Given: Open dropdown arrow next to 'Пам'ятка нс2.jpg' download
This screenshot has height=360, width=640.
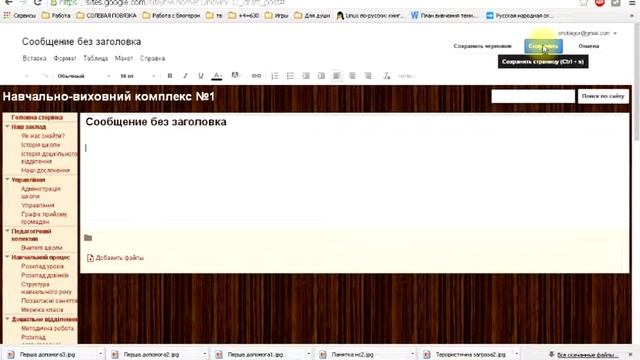Looking at the screenshot, I should tap(413, 355).
